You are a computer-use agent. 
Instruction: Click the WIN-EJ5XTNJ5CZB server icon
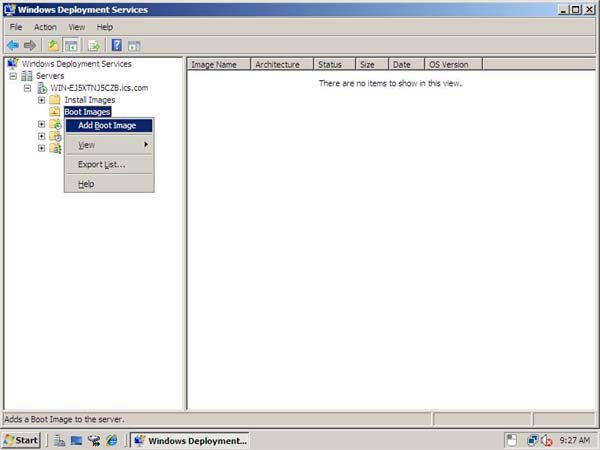coord(41,88)
